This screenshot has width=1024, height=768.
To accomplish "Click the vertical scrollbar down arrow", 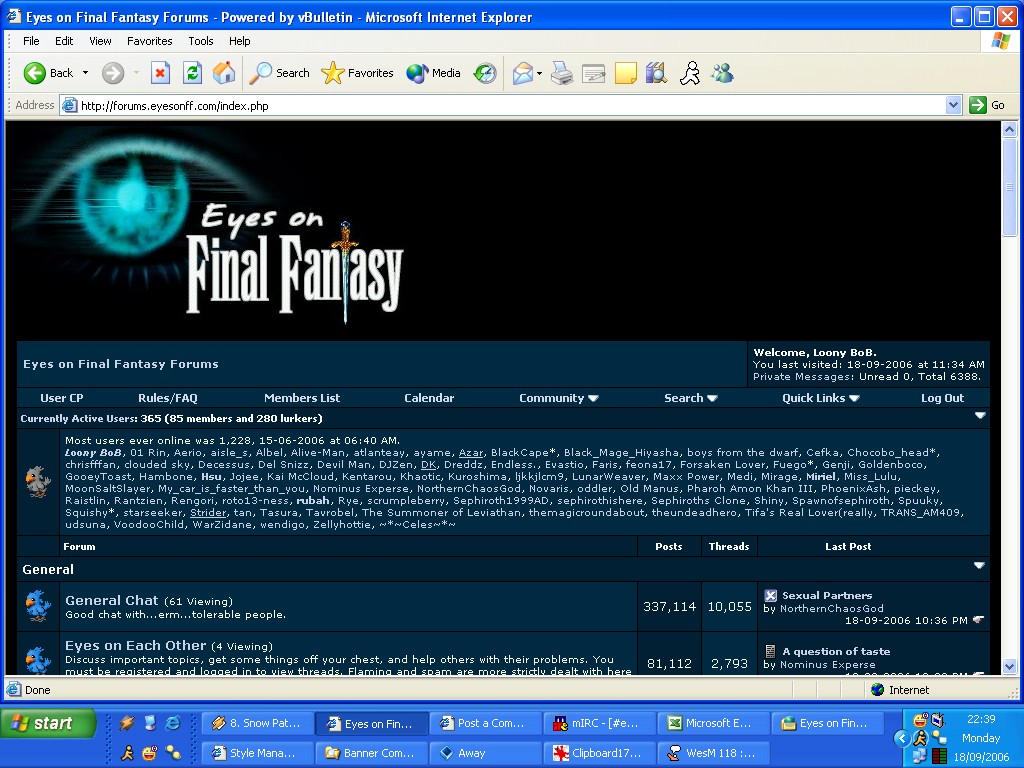I will click(x=1010, y=666).
